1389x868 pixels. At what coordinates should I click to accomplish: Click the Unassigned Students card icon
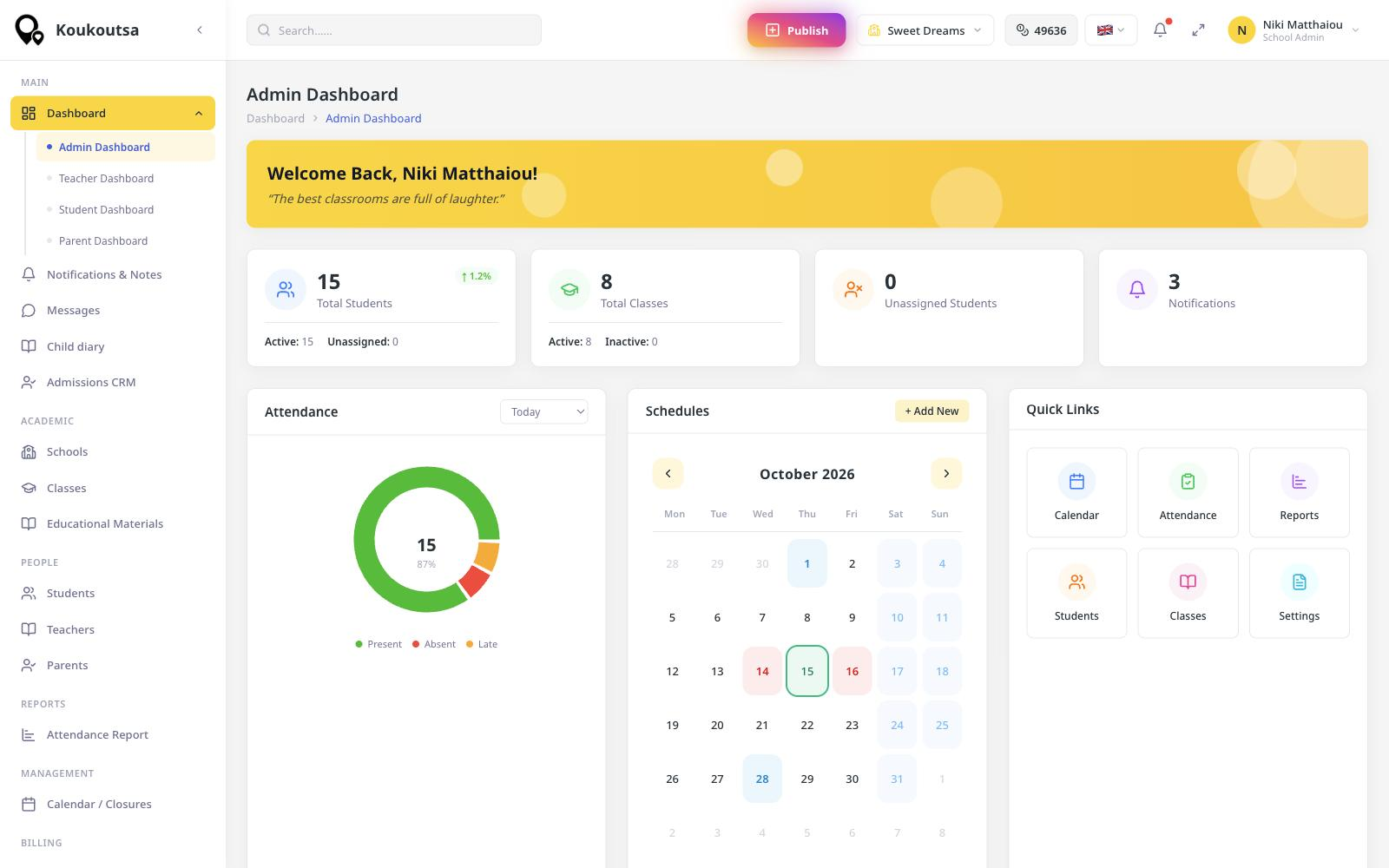tap(853, 290)
